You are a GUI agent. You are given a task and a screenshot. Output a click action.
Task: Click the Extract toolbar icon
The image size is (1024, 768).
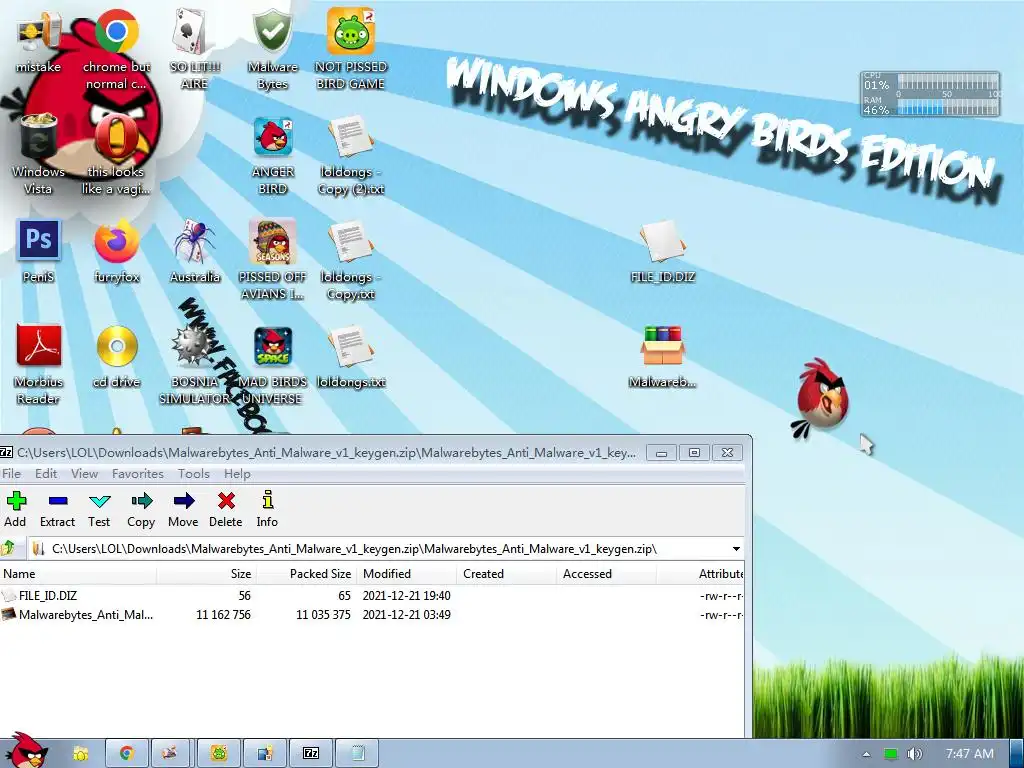click(x=57, y=509)
